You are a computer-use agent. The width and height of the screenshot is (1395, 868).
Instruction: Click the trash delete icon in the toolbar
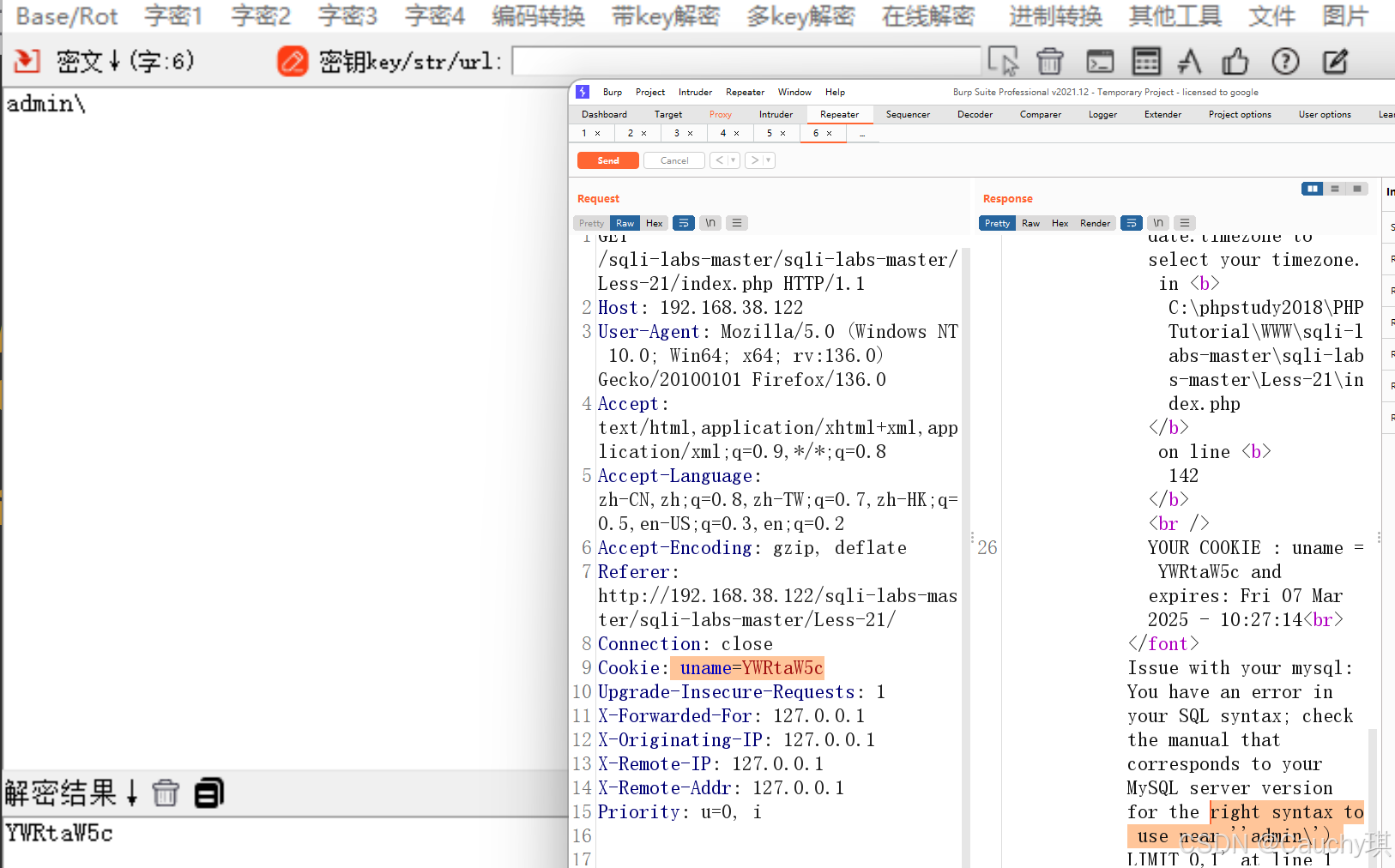(x=1050, y=61)
